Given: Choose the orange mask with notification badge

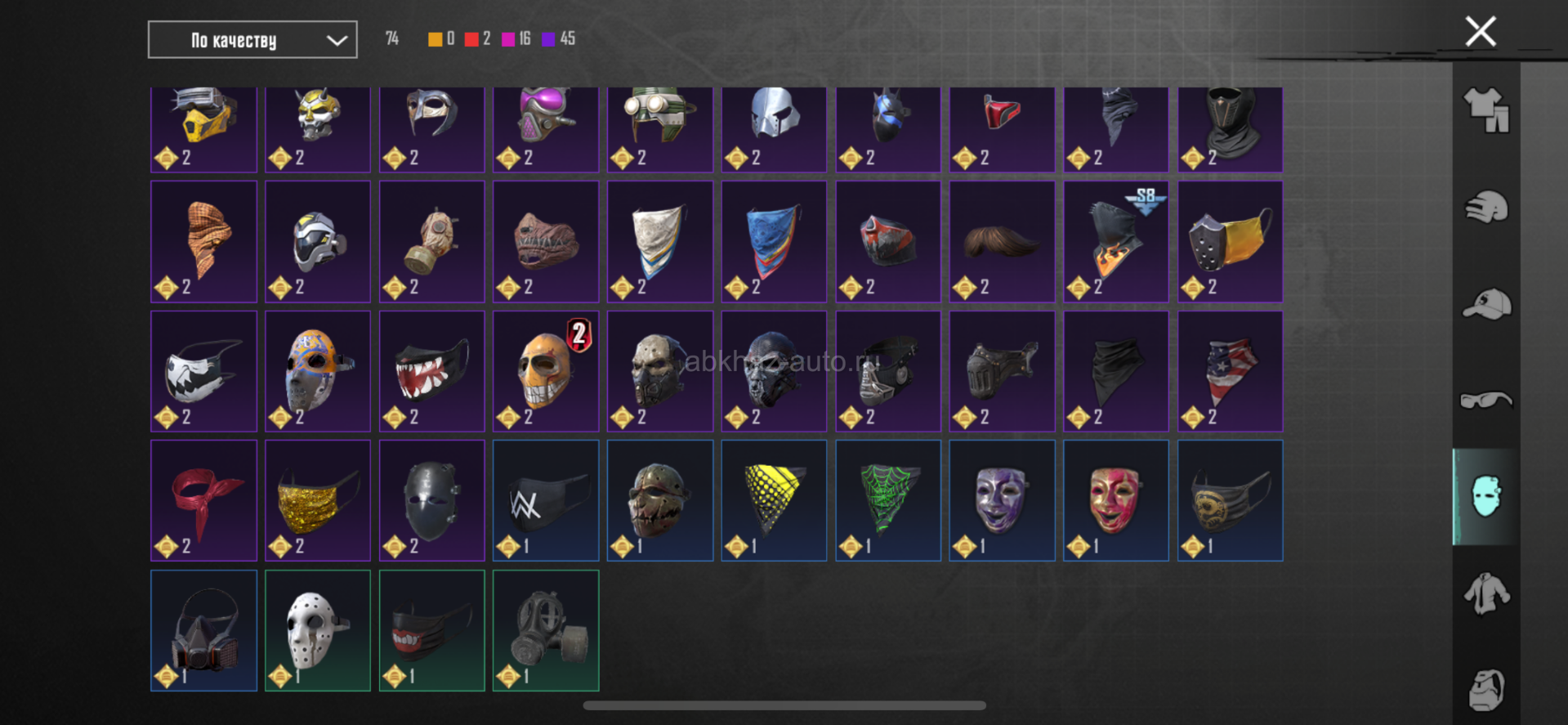Looking at the screenshot, I should [x=546, y=371].
